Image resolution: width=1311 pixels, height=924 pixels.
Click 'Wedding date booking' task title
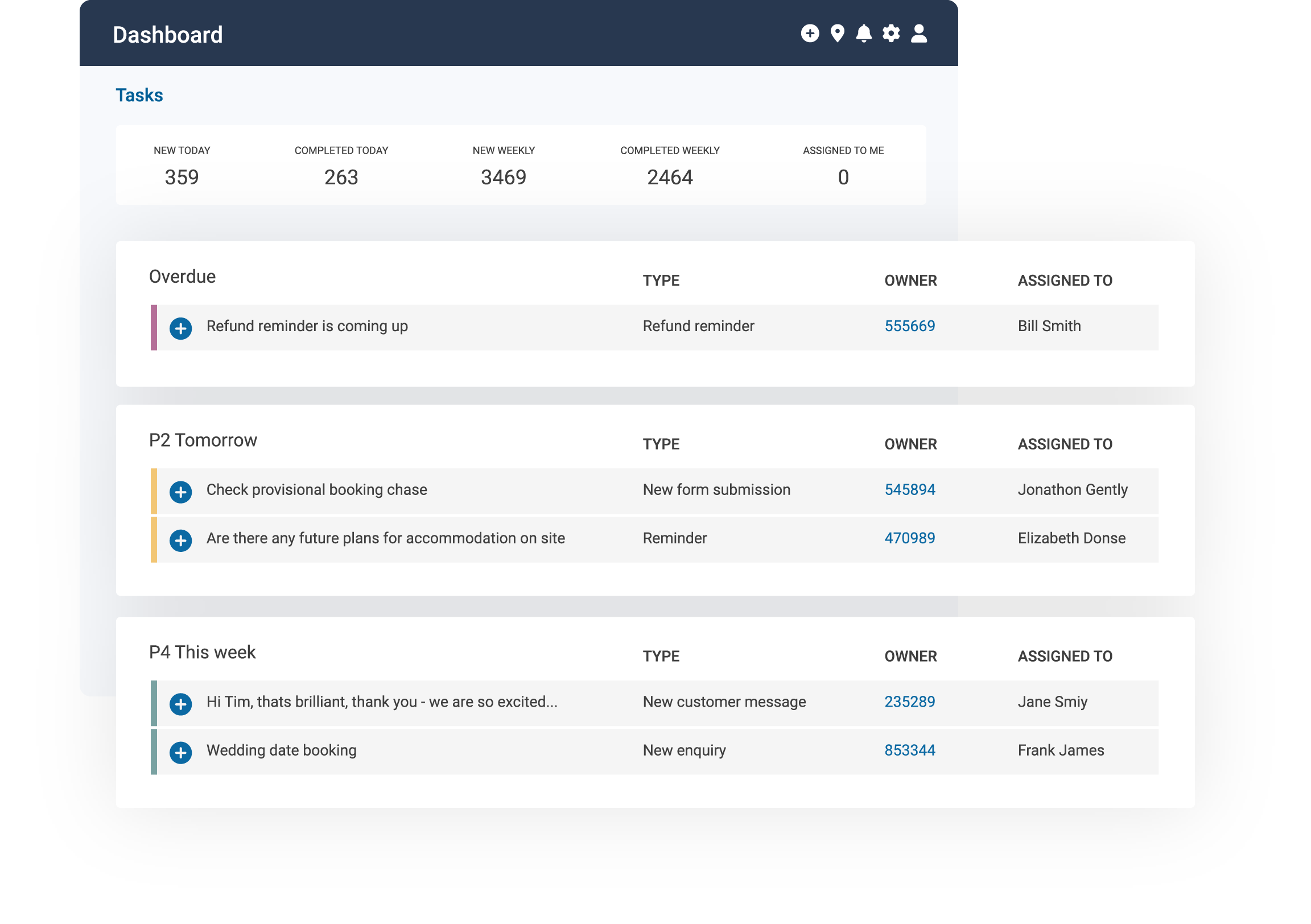click(282, 751)
